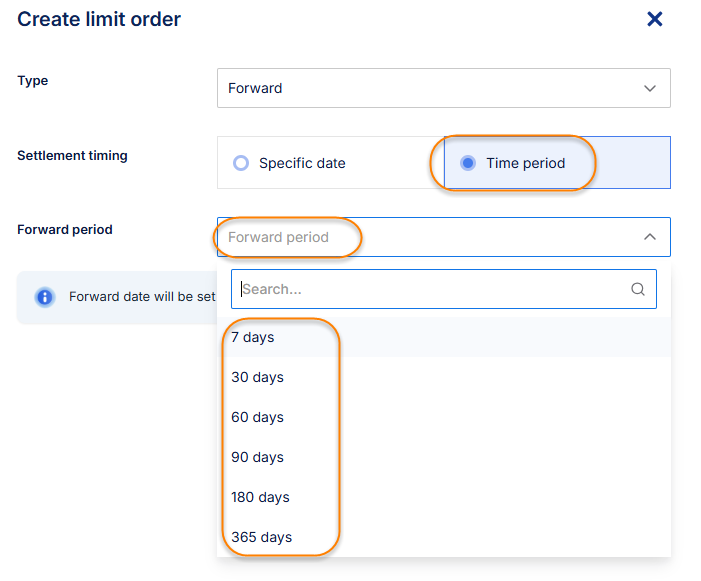Viewport: 701px width, 581px height.
Task: Click the Create limit order title
Action: (x=99, y=19)
